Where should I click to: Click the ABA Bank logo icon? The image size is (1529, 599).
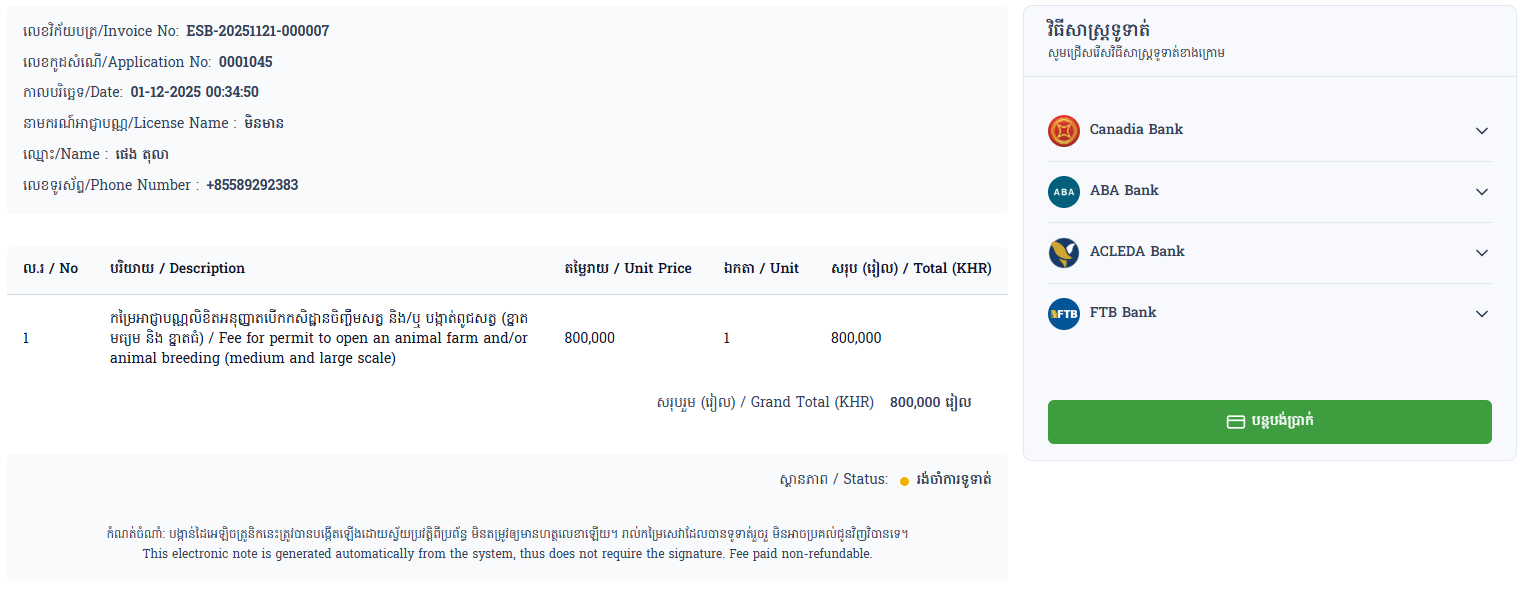point(1064,192)
